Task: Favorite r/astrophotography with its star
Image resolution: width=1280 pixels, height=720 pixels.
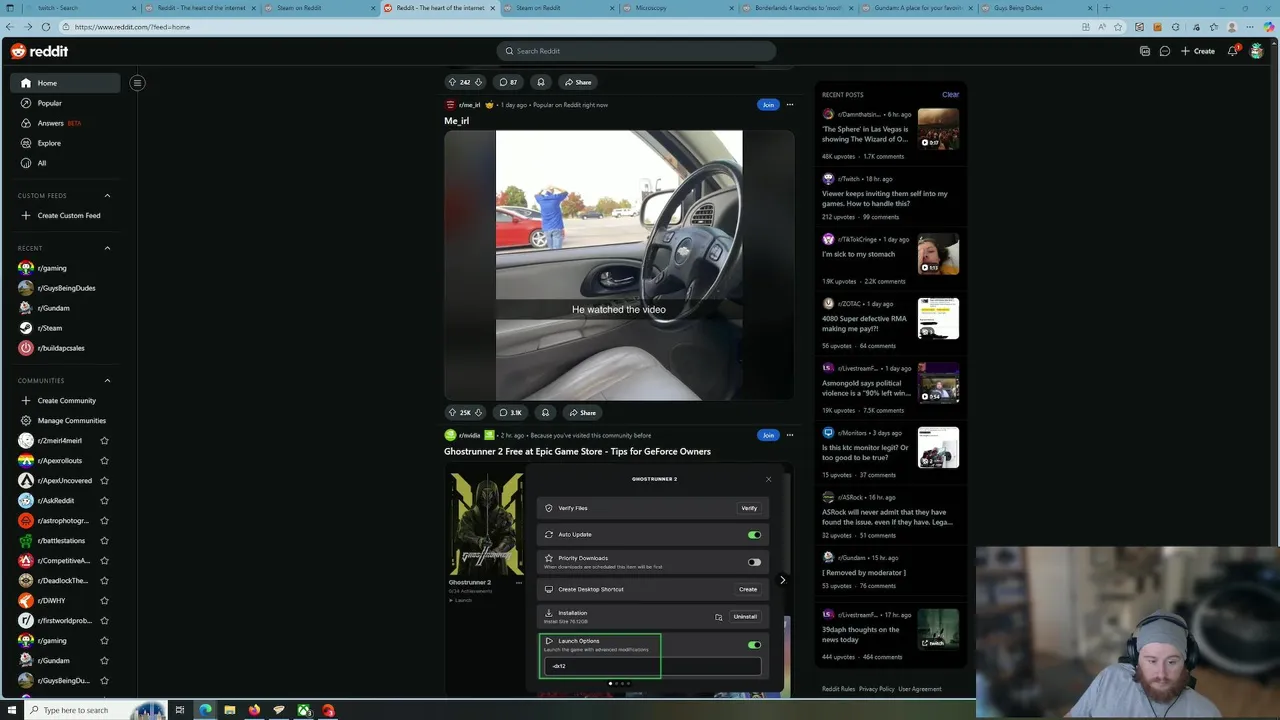Action: [x=104, y=520]
